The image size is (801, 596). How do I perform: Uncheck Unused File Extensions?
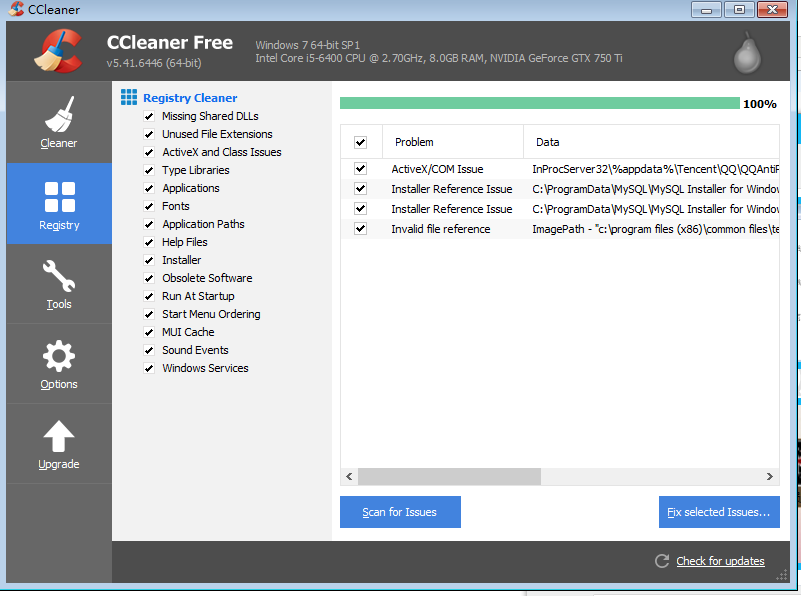click(x=149, y=134)
